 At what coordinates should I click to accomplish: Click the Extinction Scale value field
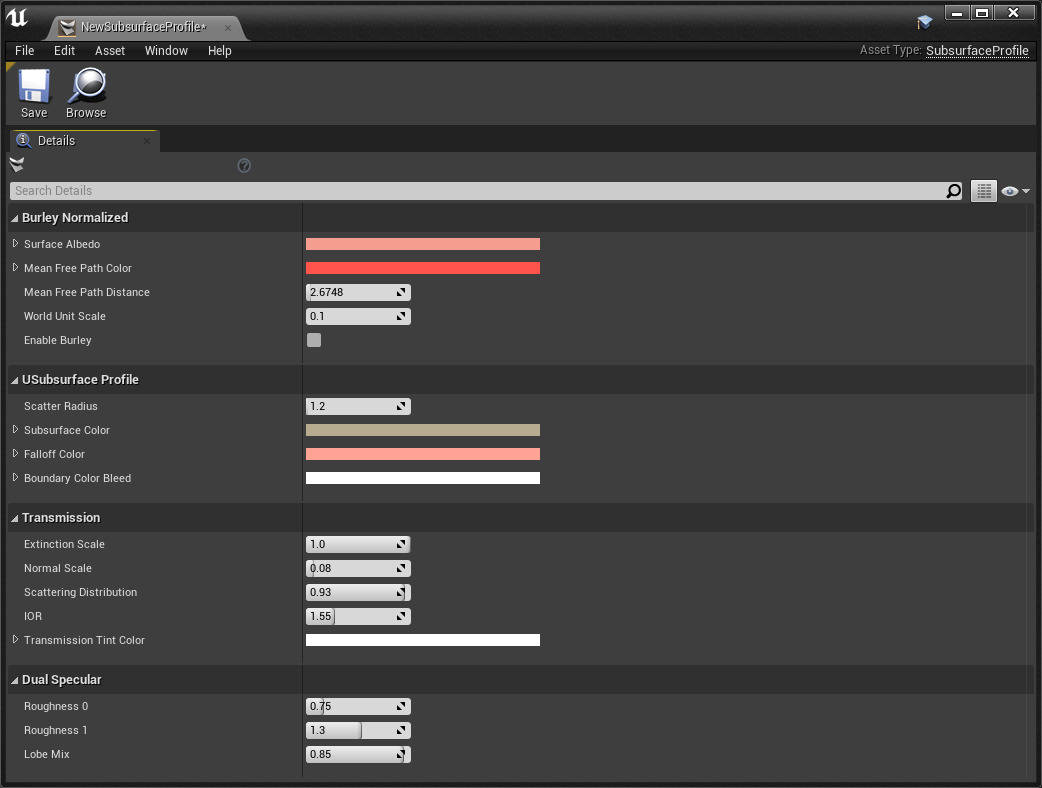coord(358,545)
